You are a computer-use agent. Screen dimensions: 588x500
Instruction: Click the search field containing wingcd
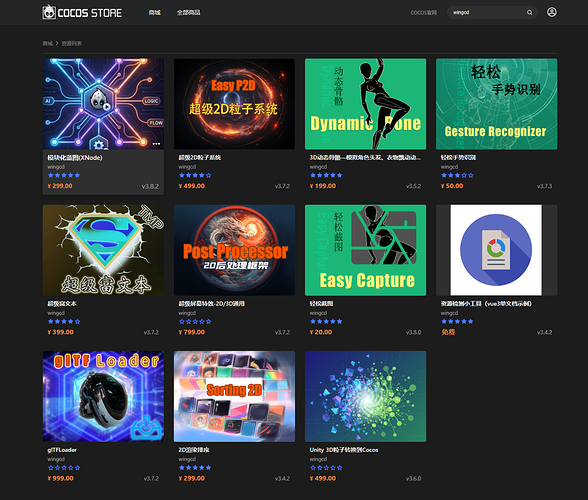[492, 12]
